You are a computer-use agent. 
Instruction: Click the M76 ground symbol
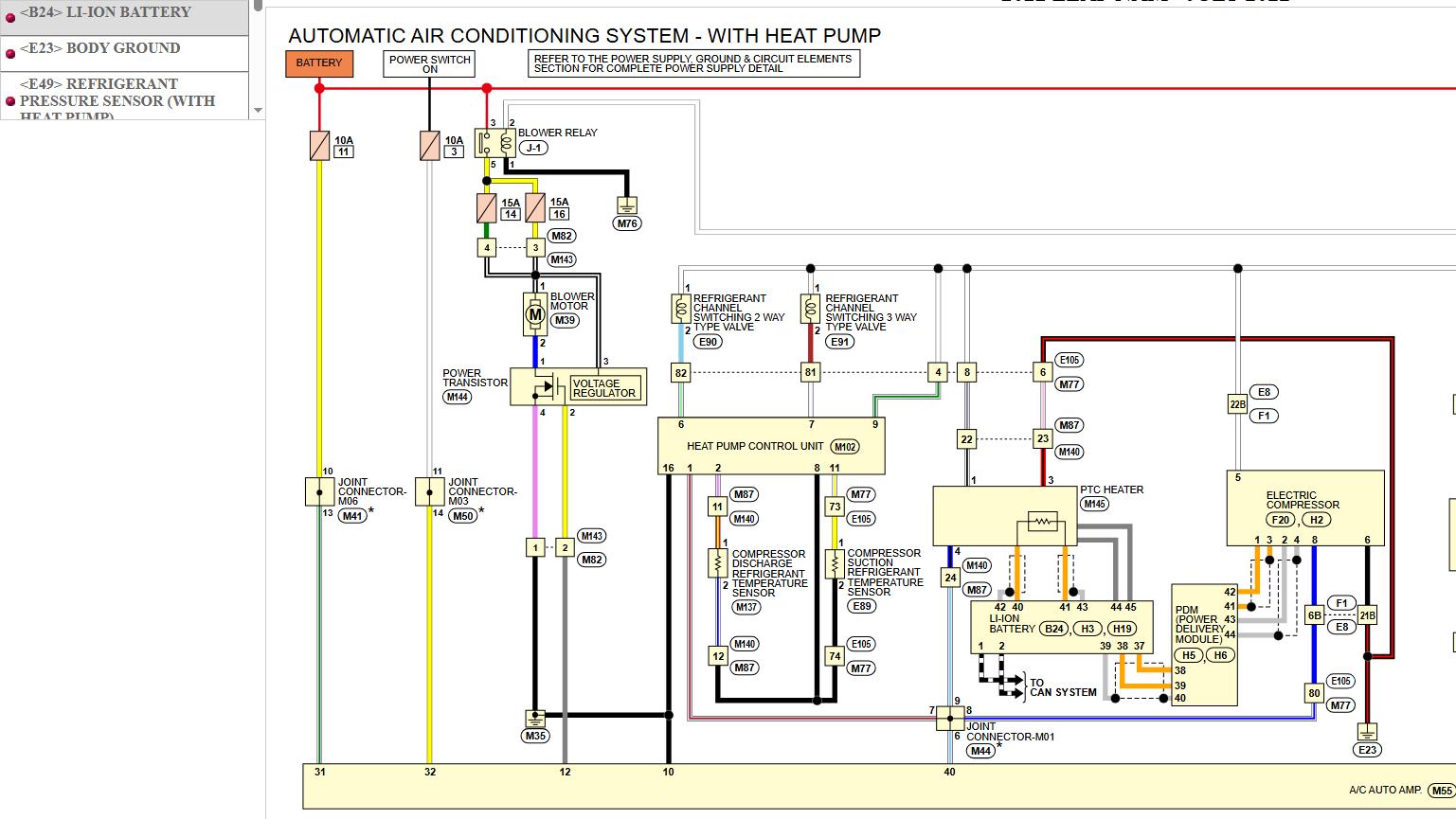click(627, 205)
